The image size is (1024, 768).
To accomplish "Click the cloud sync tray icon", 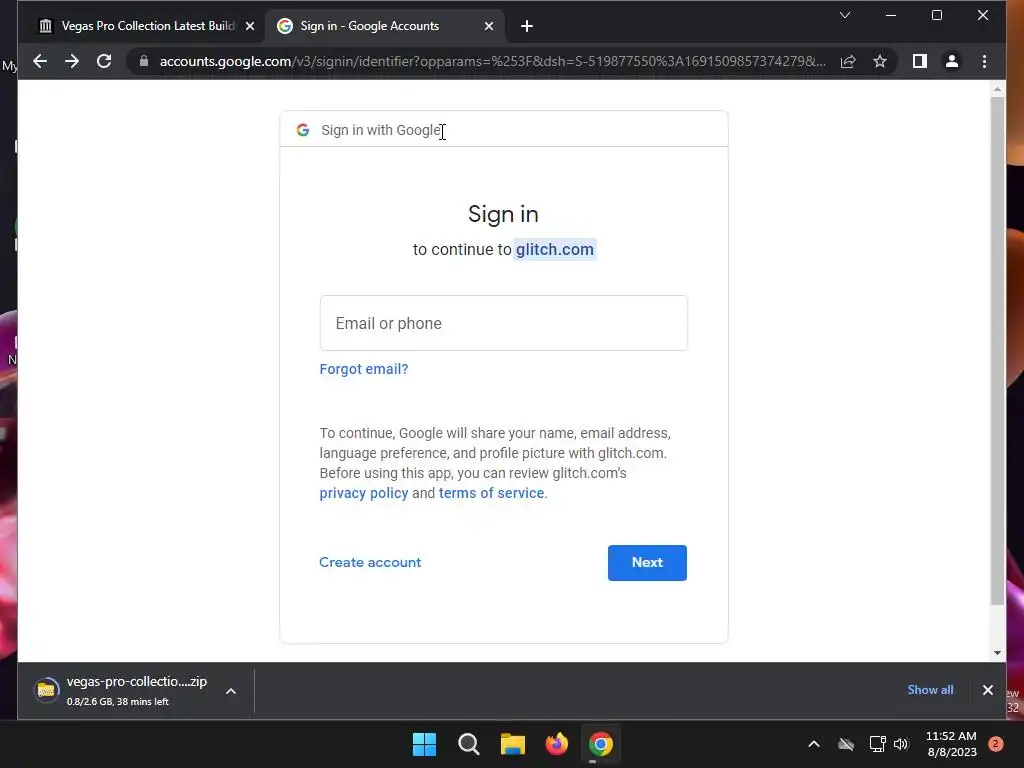I will [x=846, y=744].
